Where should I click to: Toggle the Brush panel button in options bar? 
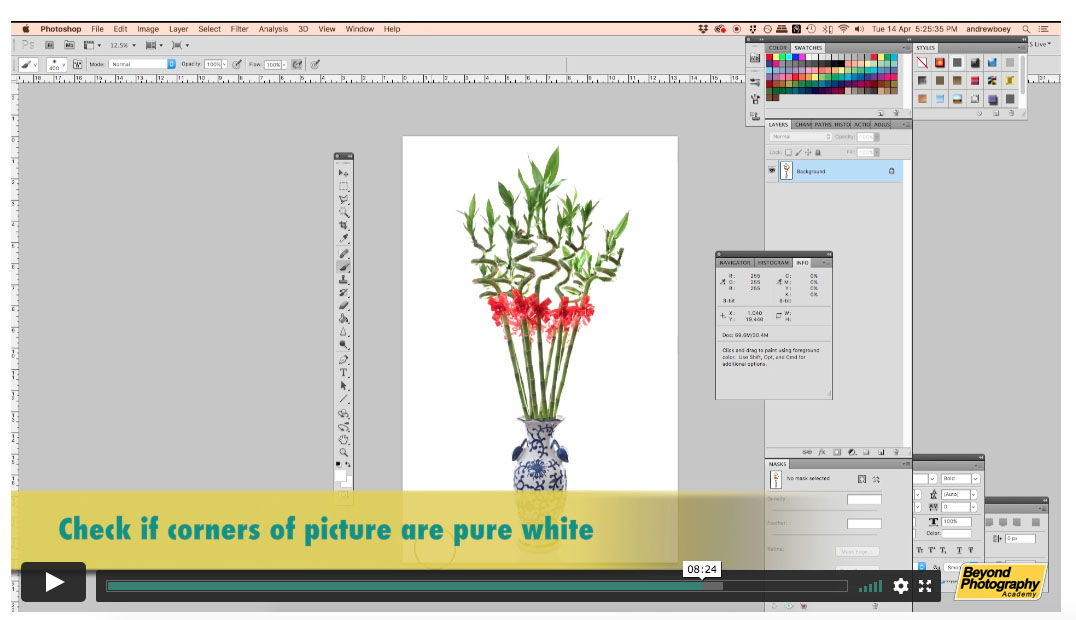click(78, 65)
